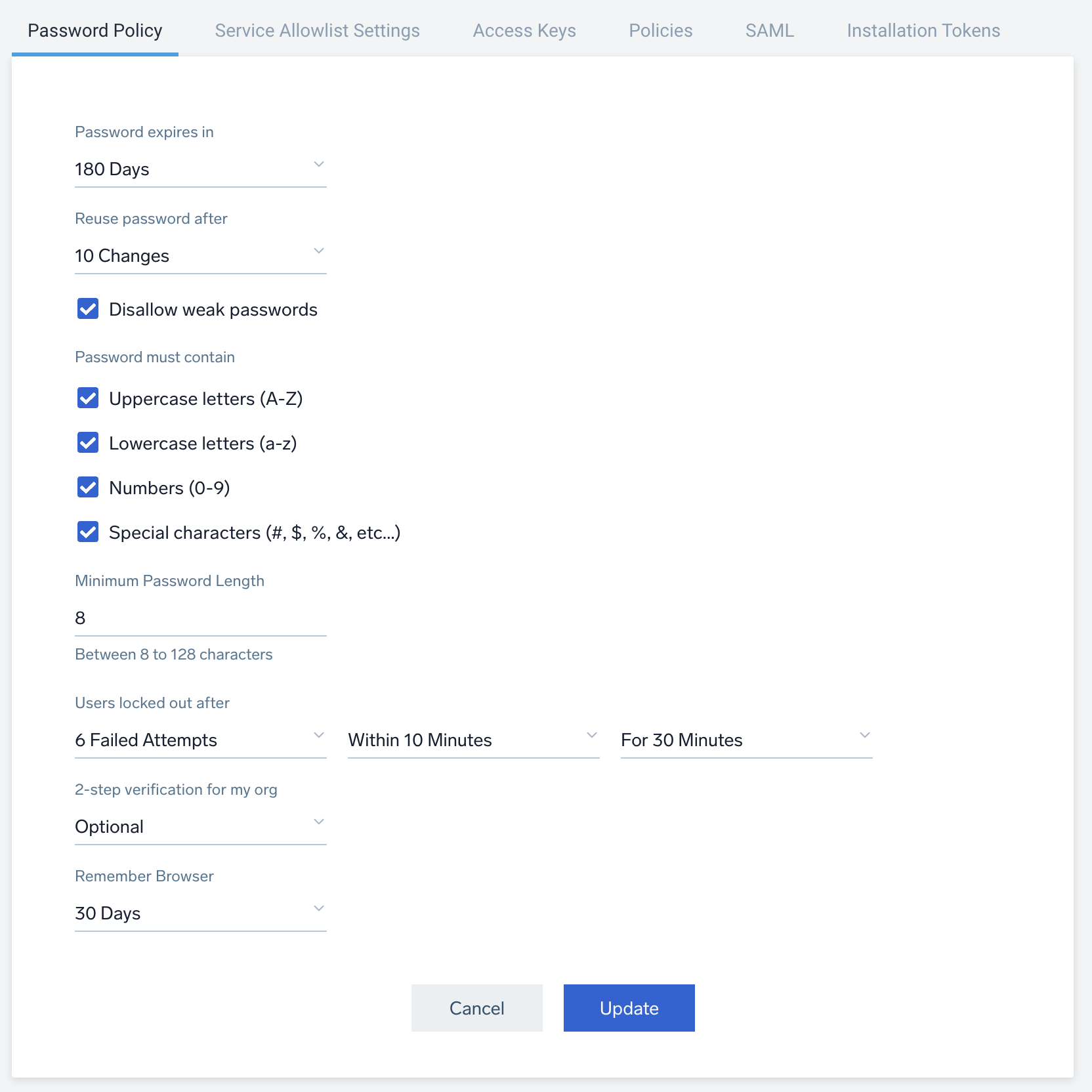The height and width of the screenshot is (1092, 1092).
Task: Disable the Lowercase letters (a-z) requirement
Action: pyautogui.click(x=88, y=443)
